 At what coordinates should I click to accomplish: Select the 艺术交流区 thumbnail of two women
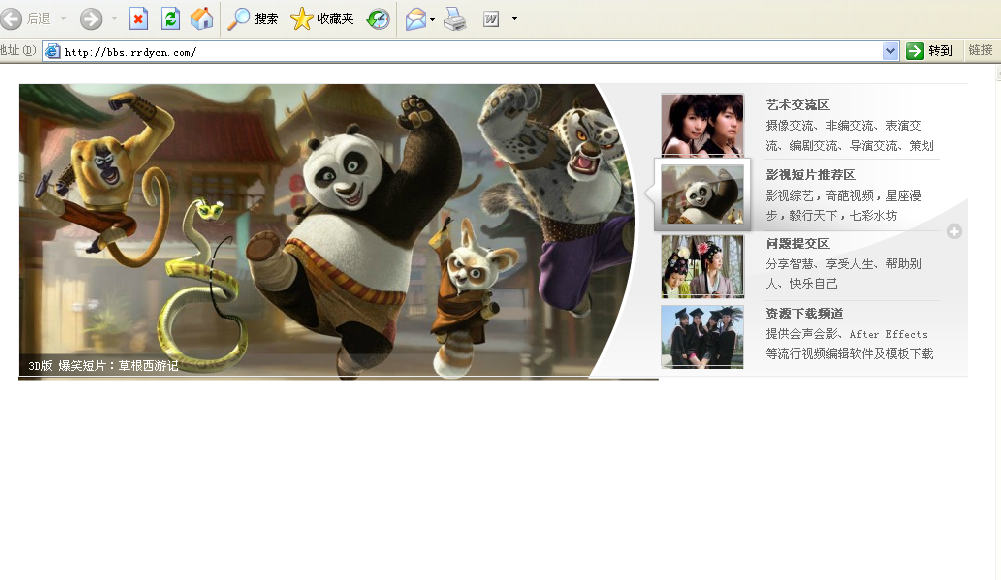click(x=702, y=125)
